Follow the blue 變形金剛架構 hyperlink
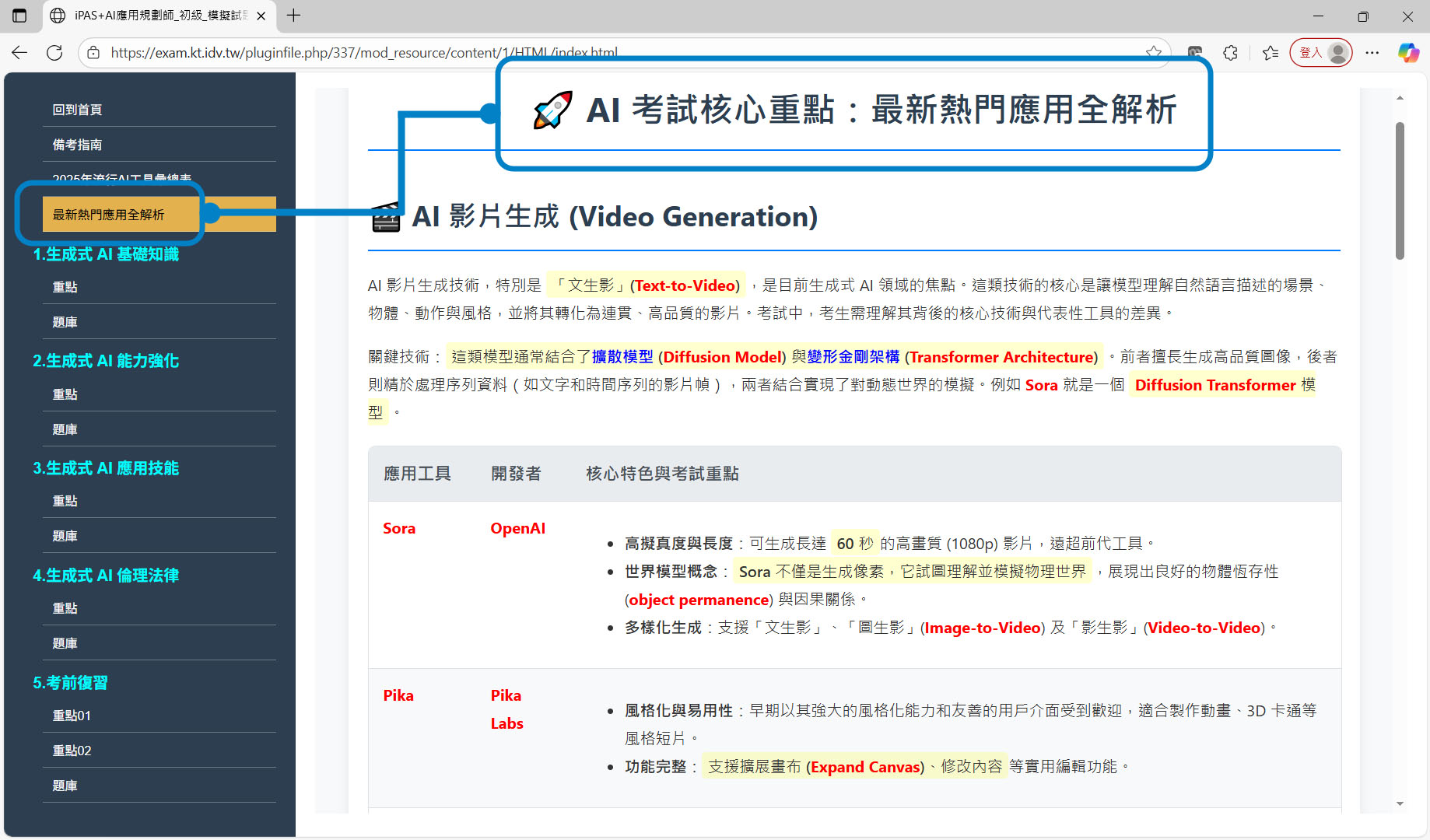 click(853, 357)
